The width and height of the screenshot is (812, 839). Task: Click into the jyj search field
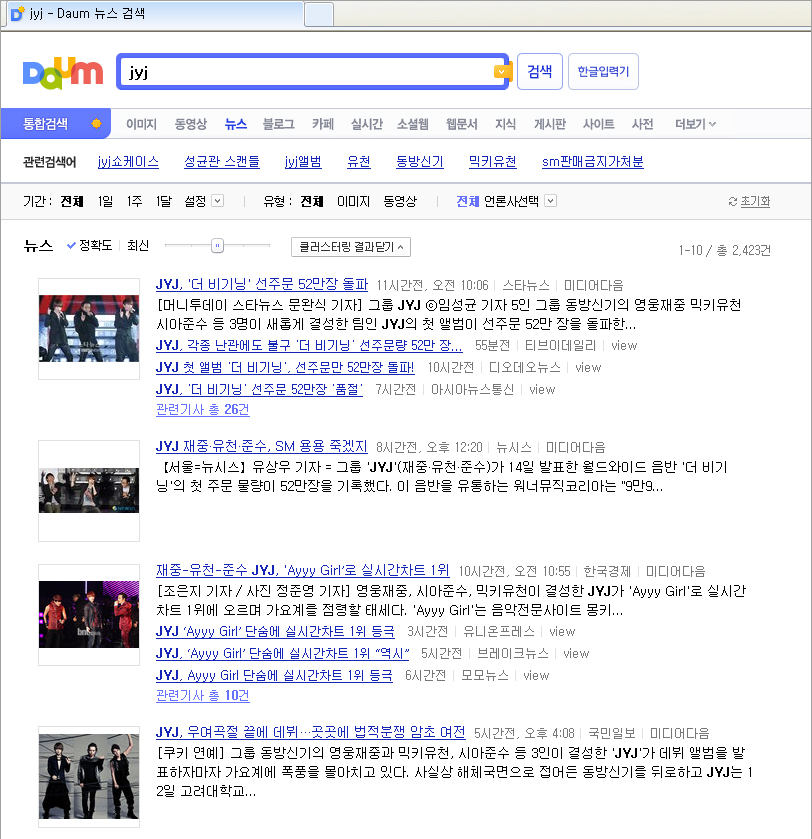(308, 72)
